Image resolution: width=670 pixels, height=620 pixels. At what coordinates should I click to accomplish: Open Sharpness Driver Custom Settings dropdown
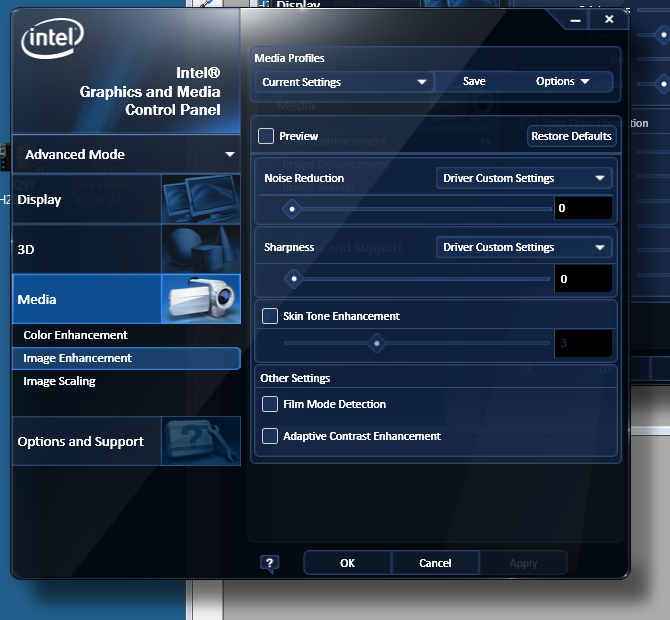click(x=524, y=247)
